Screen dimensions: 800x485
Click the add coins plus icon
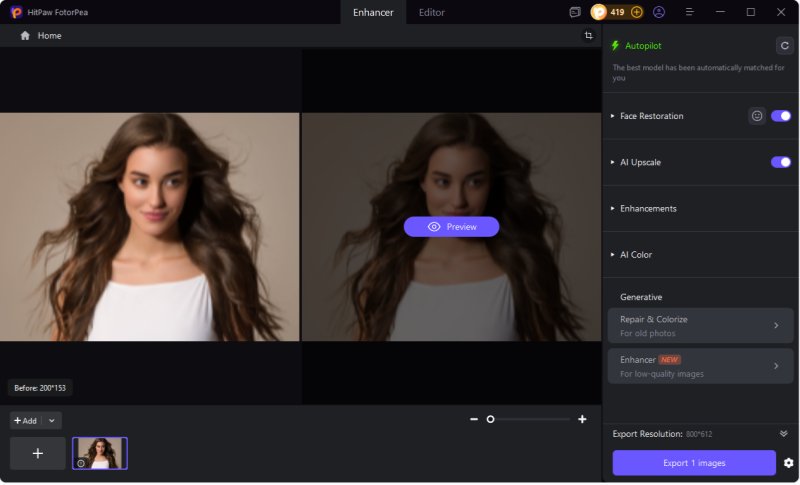click(x=637, y=12)
